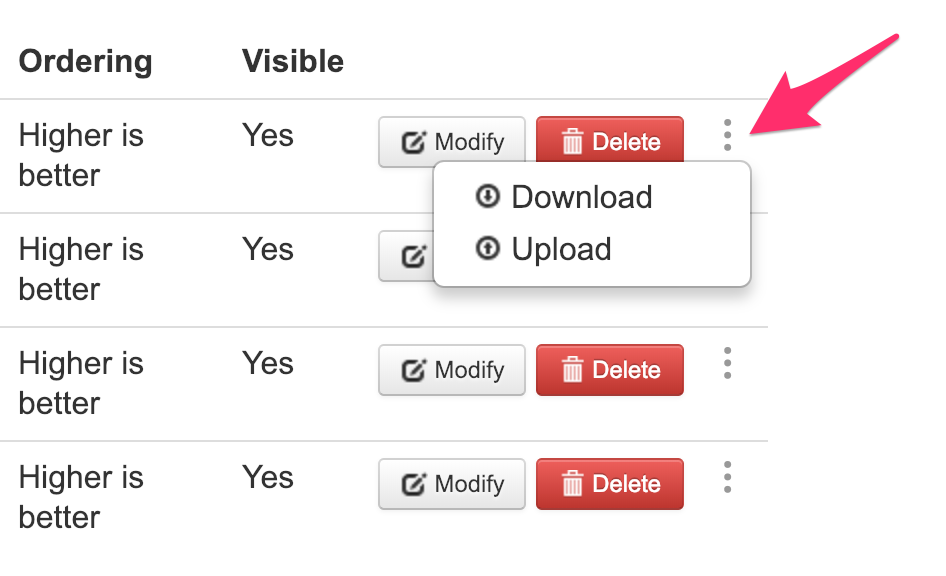The height and width of the screenshot is (576, 946).
Task: Click the Download icon in the popup menu
Action: point(488,196)
